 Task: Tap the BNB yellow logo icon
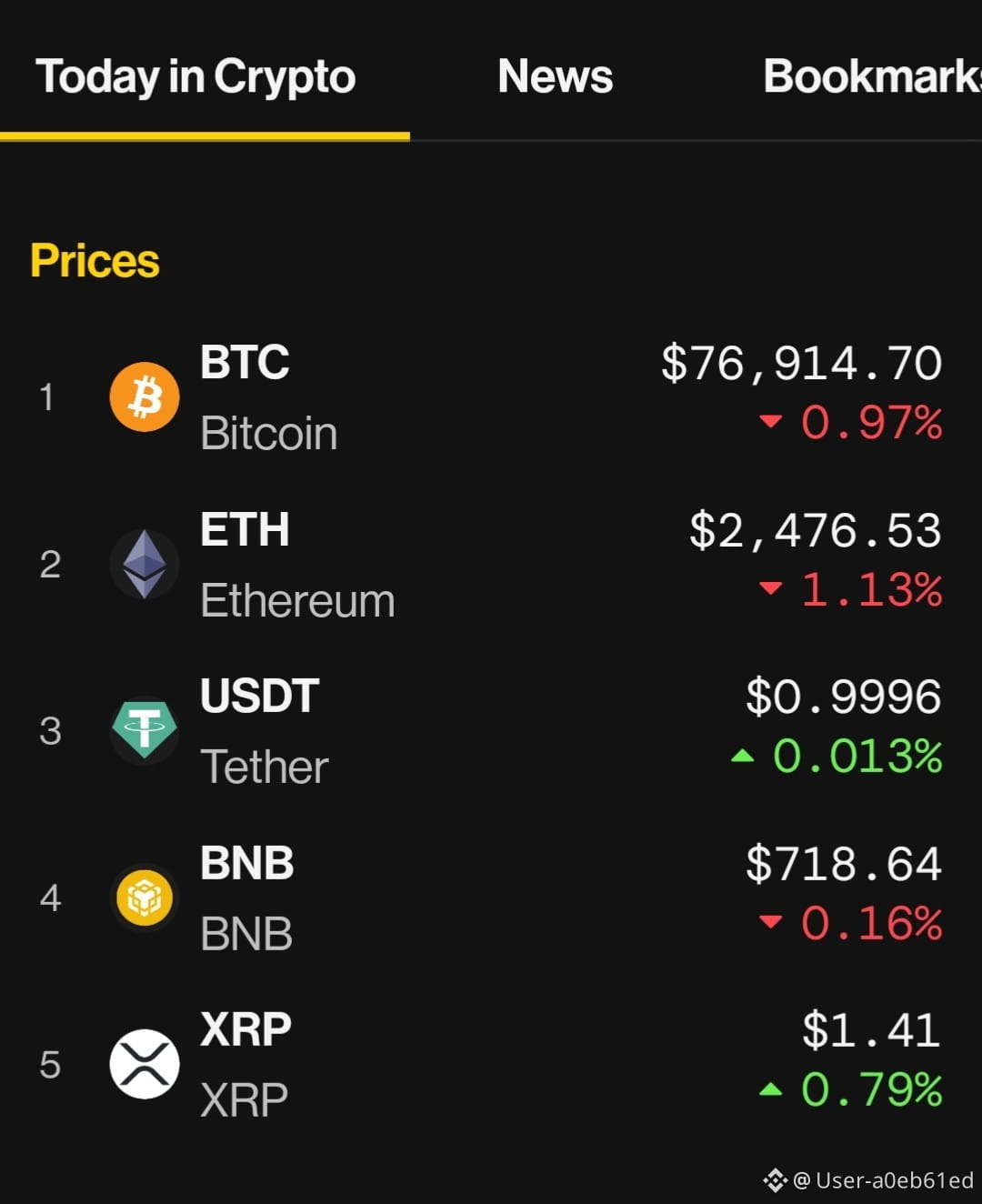point(145,898)
